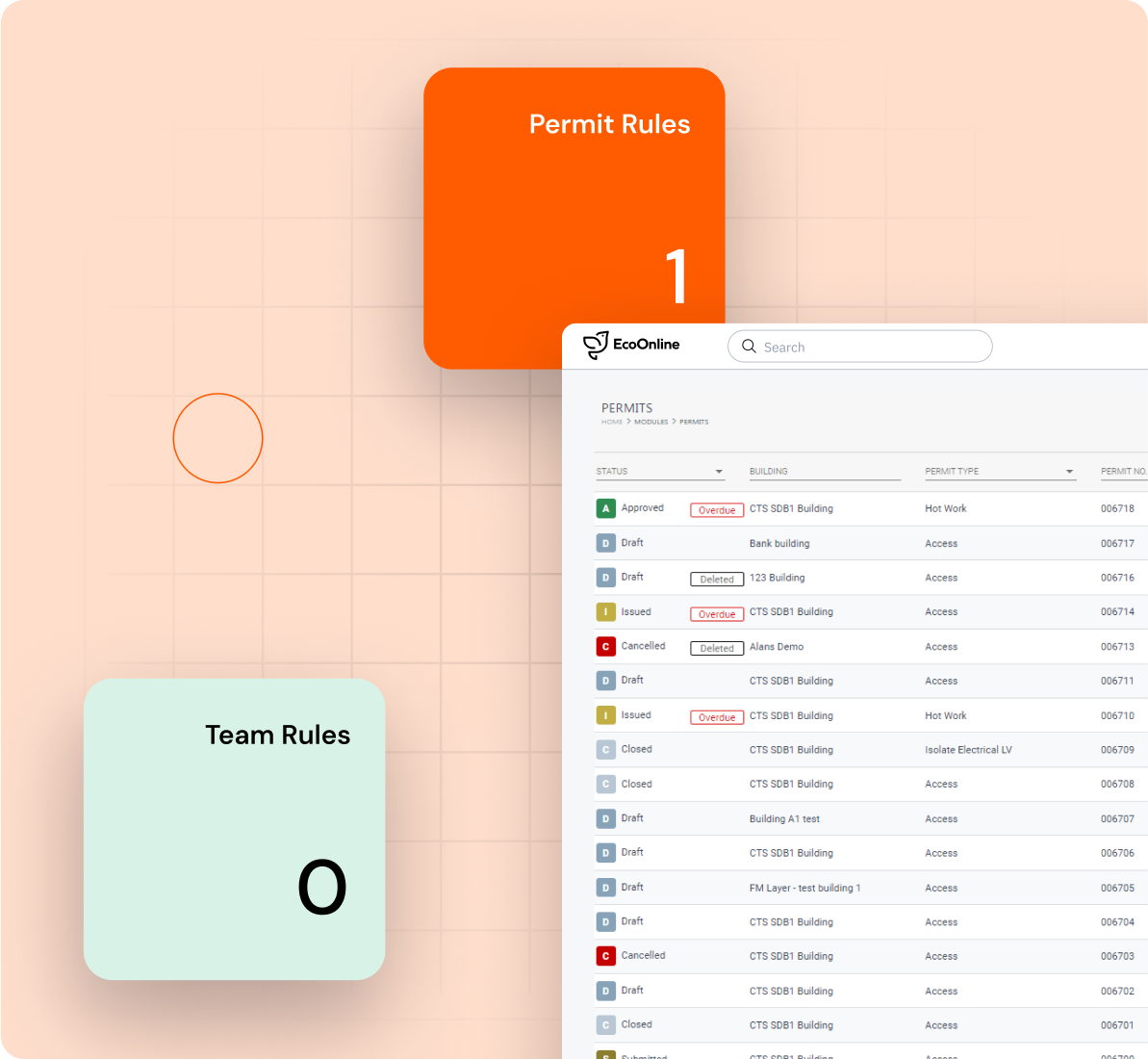
Task: Click red Cancelled icon for permit 006713
Action: click(605, 647)
